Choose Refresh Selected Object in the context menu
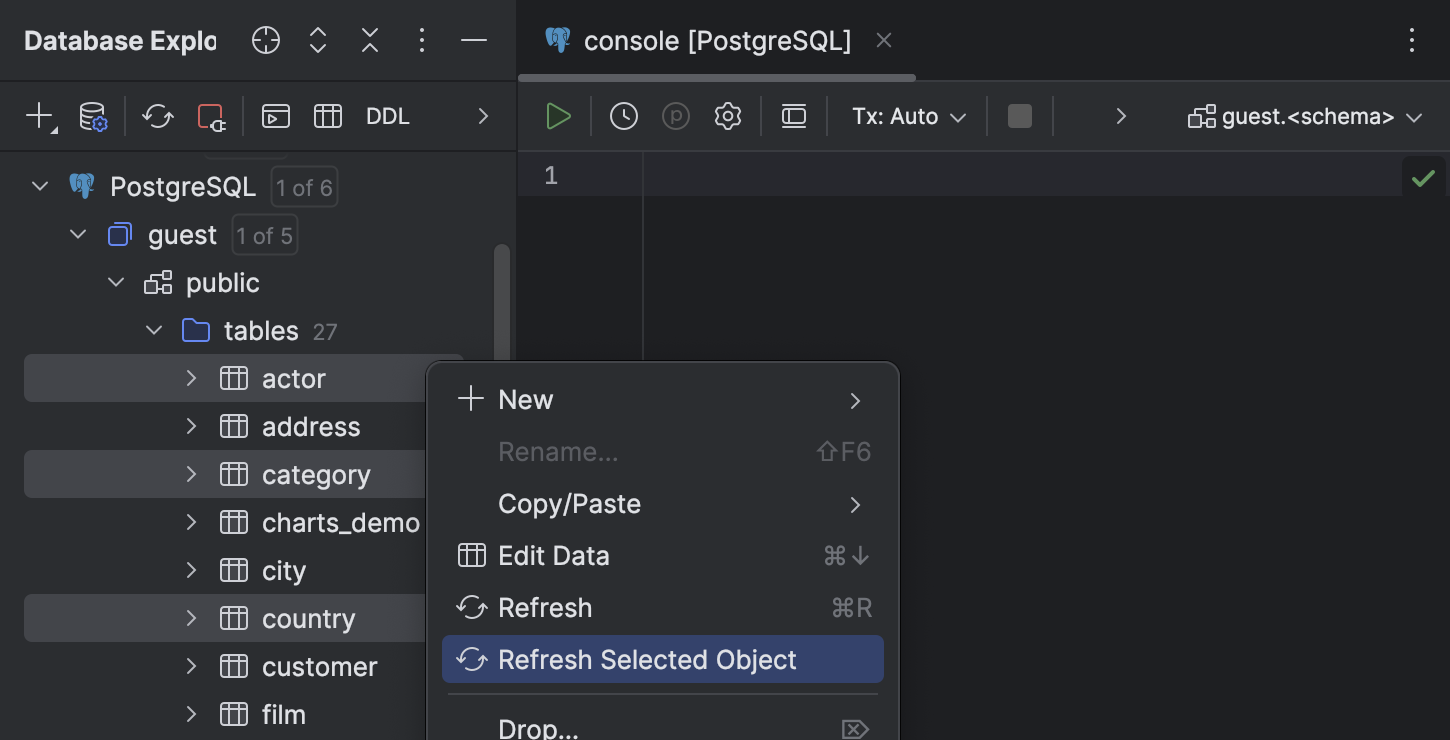1450x740 pixels. coord(647,659)
